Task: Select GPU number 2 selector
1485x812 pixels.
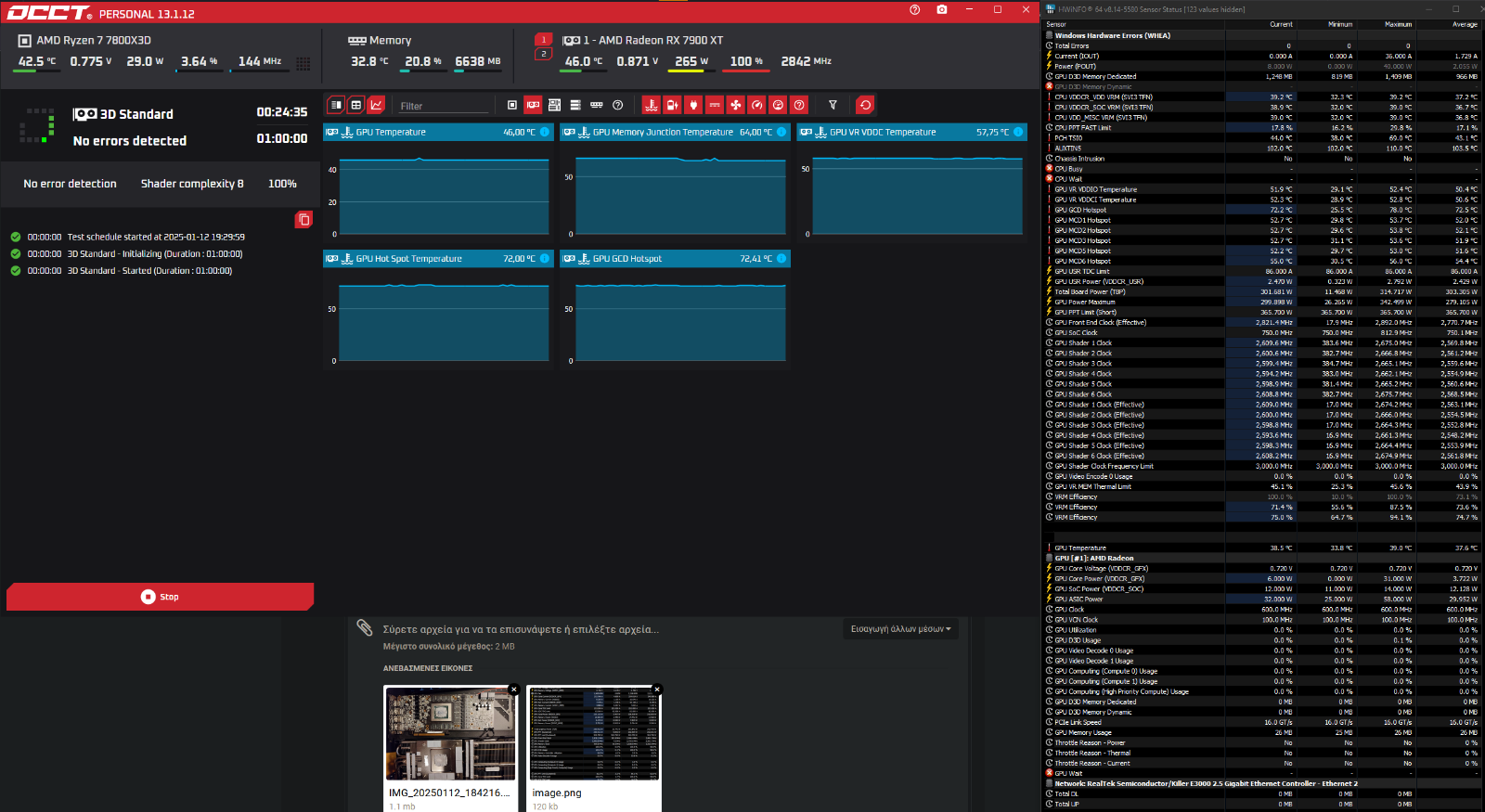Action: coord(544,54)
